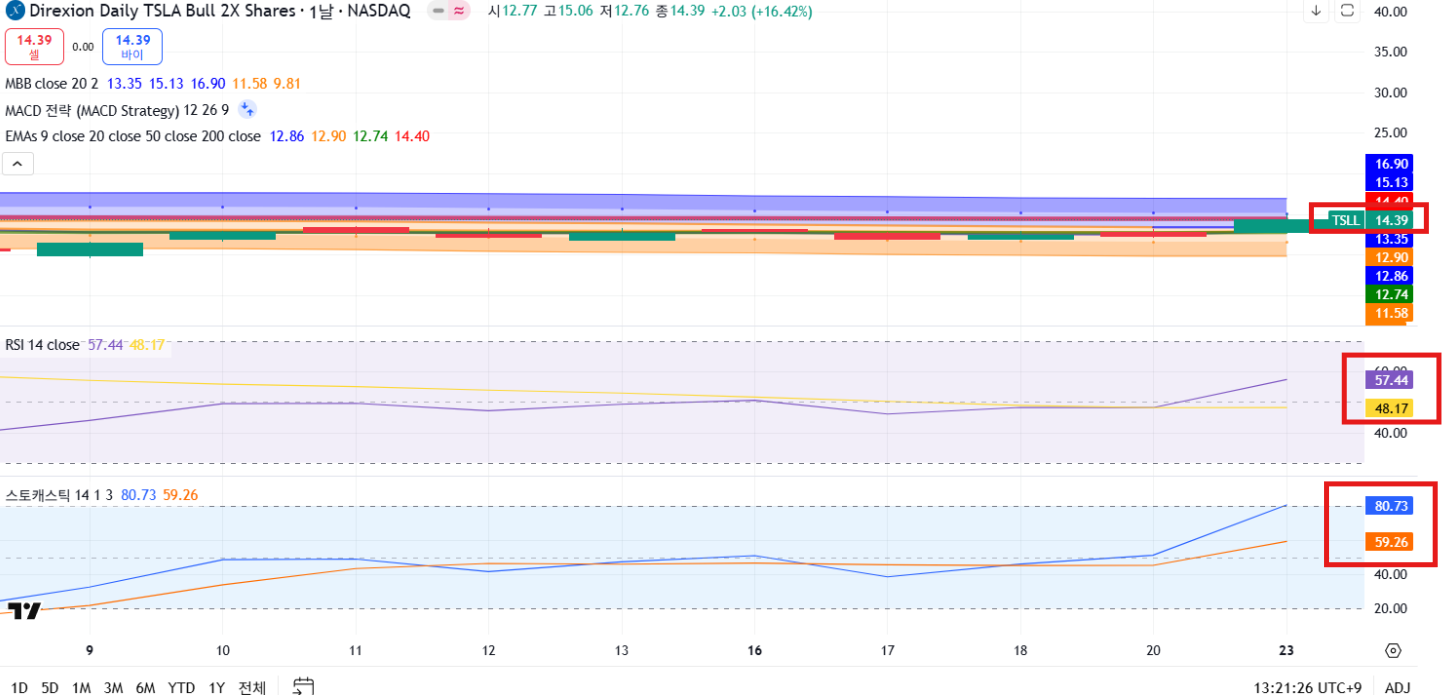
Task: Select the YTD date range
Action: pos(181,688)
